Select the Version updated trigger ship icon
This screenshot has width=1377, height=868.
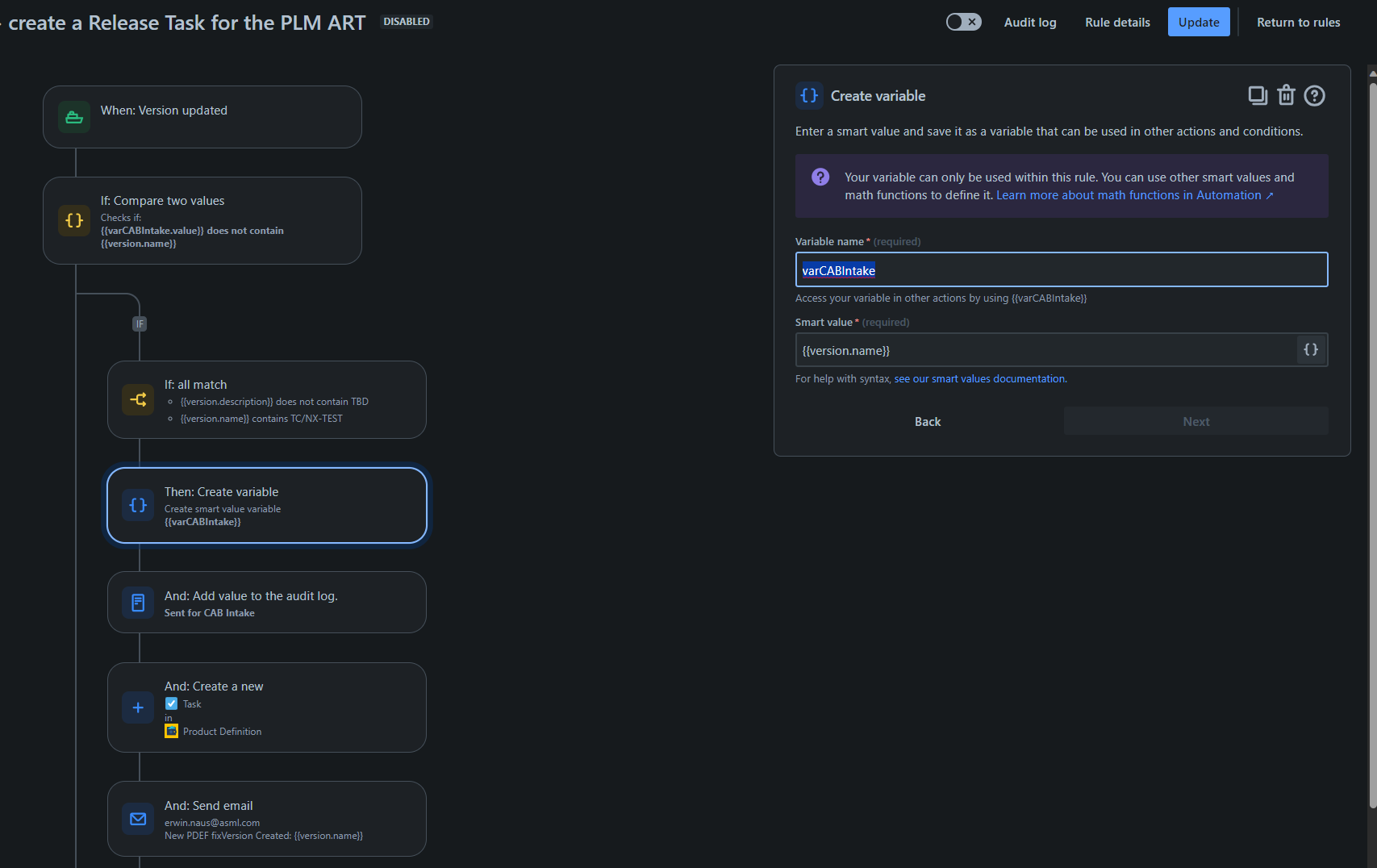74,117
